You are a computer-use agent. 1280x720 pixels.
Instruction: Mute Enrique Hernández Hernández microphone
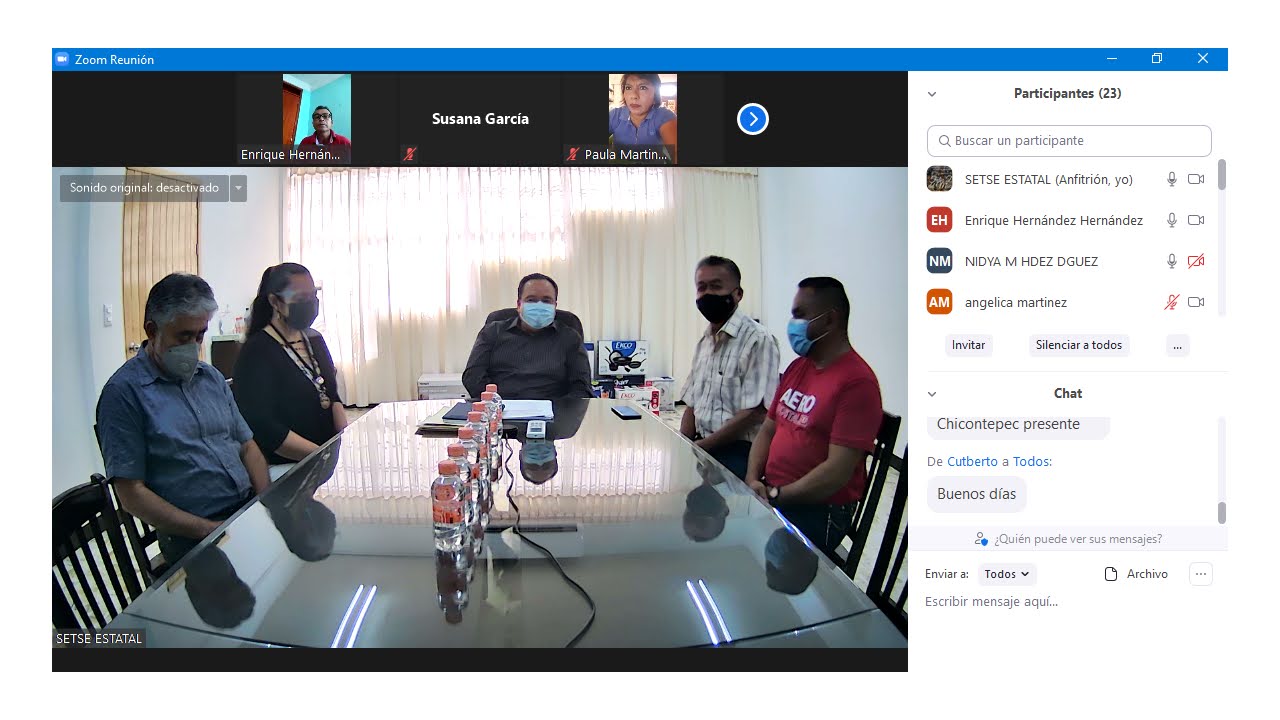pos(1172,220)
